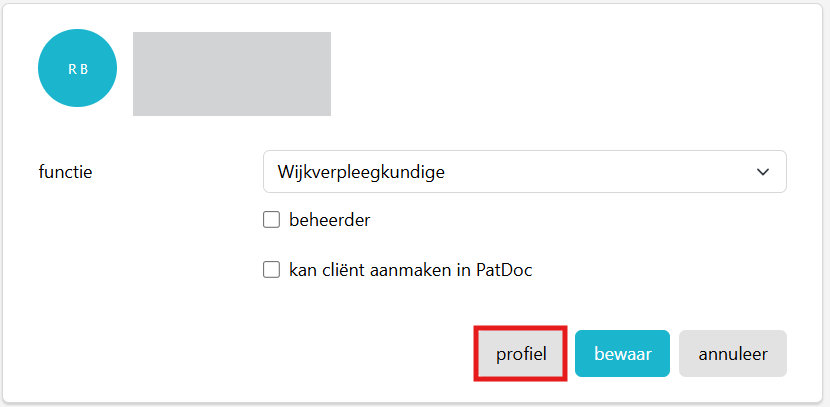Select the user avatar beside the name
This screenshot has height=407, width=830.
point(77,68)
